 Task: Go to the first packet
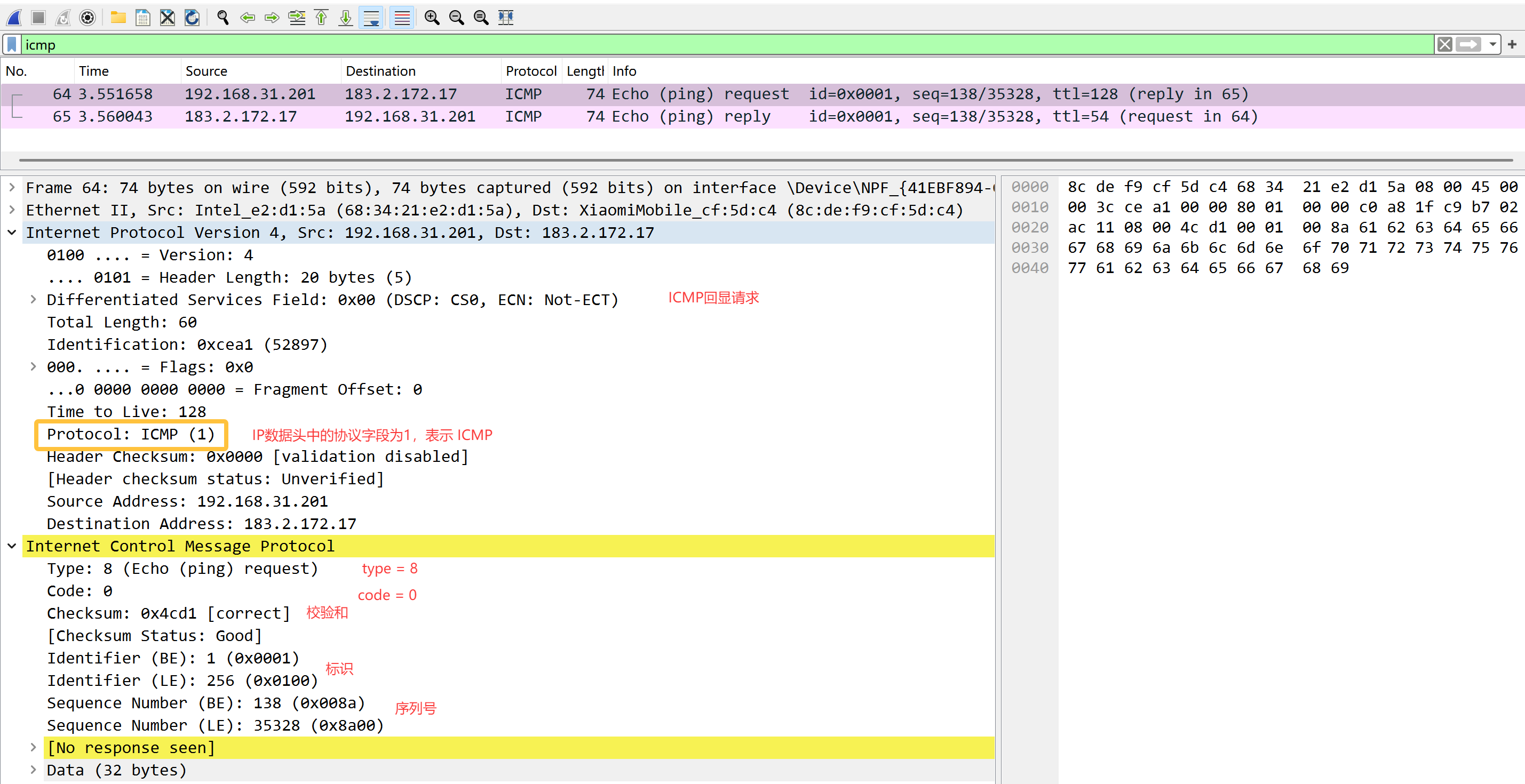(x=321, y=18)
